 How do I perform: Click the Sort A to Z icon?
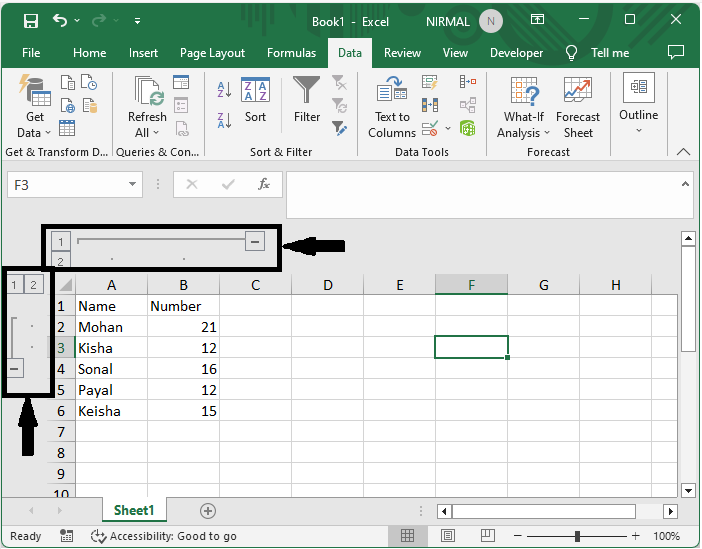tap(224, 92)
